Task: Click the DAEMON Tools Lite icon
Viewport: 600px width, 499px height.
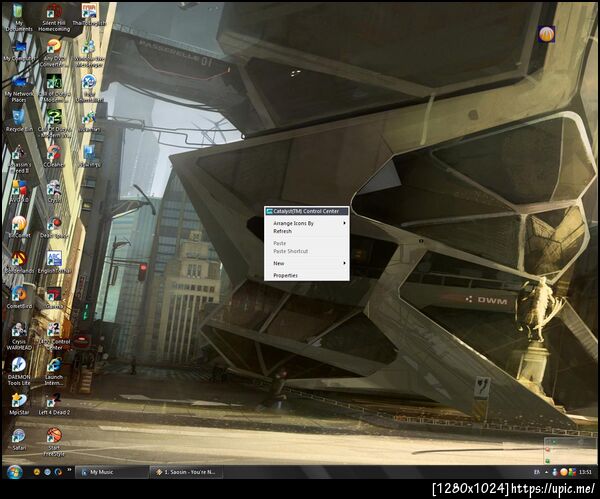Action: [x=19, y=371]
